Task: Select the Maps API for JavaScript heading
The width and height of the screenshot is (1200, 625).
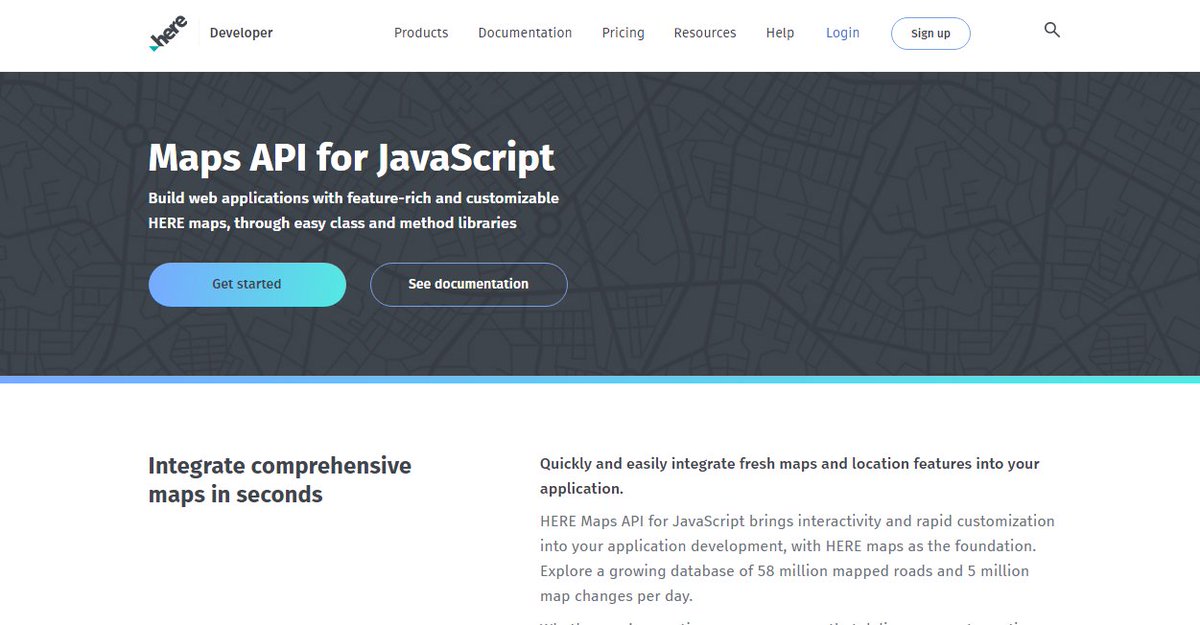Action: (351, 158)
